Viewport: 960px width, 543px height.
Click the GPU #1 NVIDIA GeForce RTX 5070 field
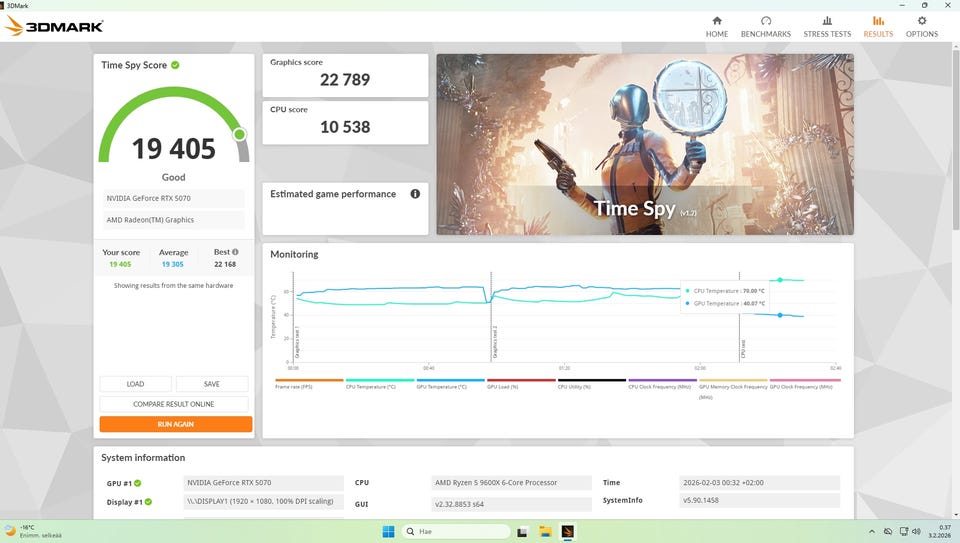263,482
